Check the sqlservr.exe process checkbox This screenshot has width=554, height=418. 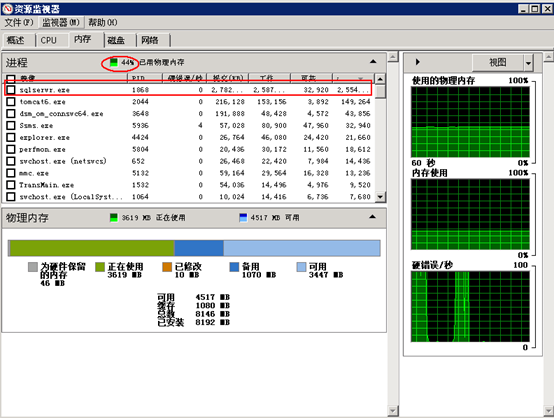point(11,90)
